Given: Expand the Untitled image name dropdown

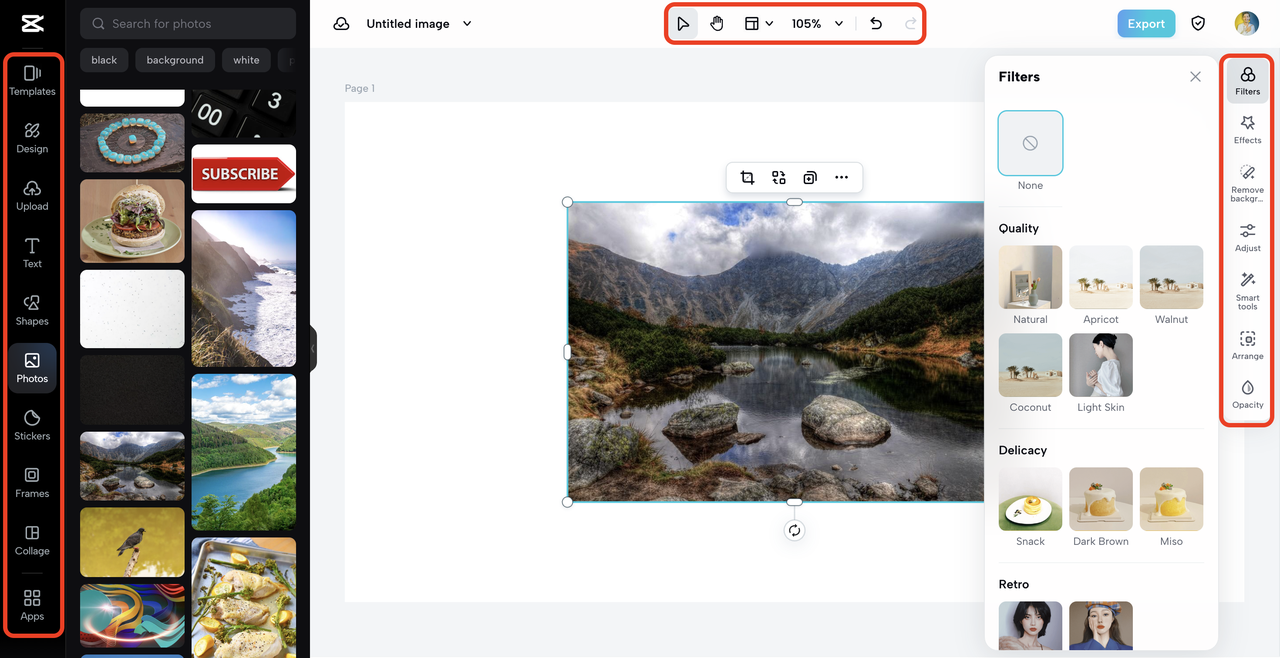Looking at the screenshot, I should click(x=467, y=24).
